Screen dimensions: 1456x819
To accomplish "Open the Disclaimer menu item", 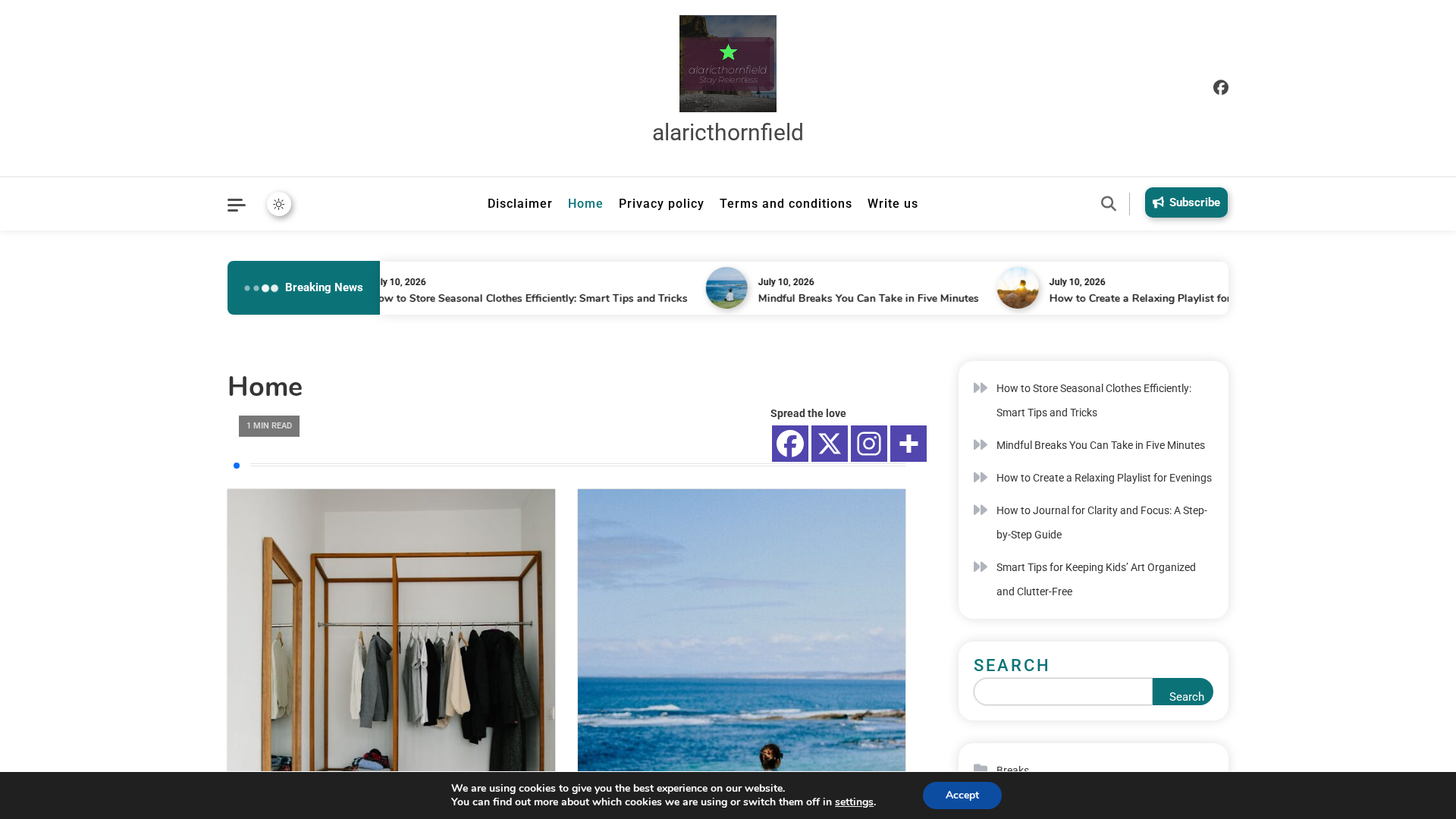I will (x=519, y=204).
